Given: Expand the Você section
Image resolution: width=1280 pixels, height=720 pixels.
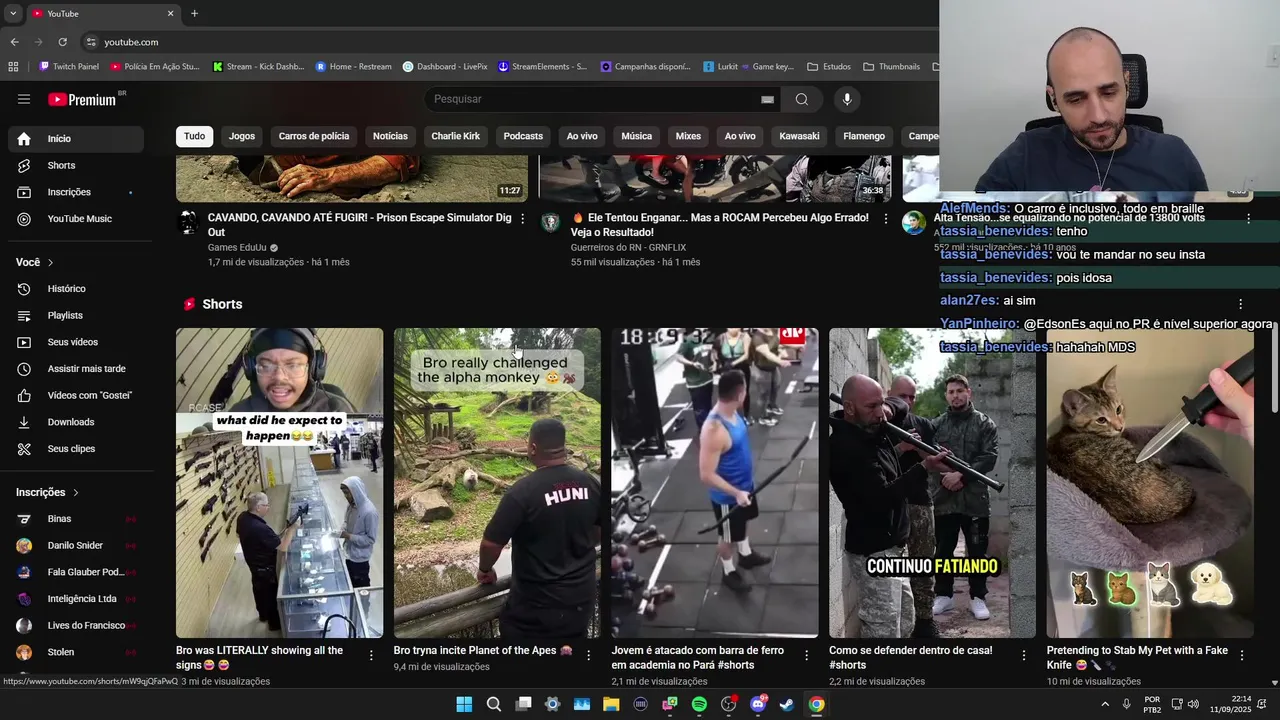Looking at the screenshot, I should tap(35, 262).
